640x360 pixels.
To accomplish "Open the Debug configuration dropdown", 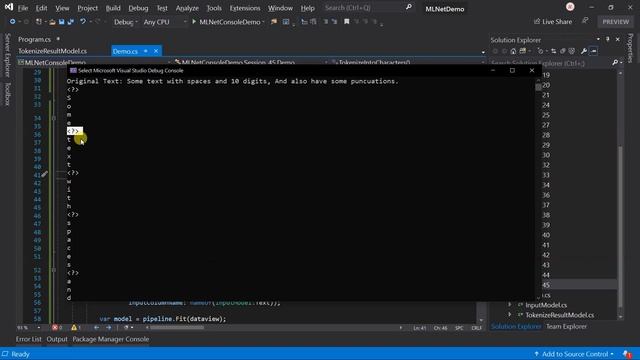I will point(125,22).
